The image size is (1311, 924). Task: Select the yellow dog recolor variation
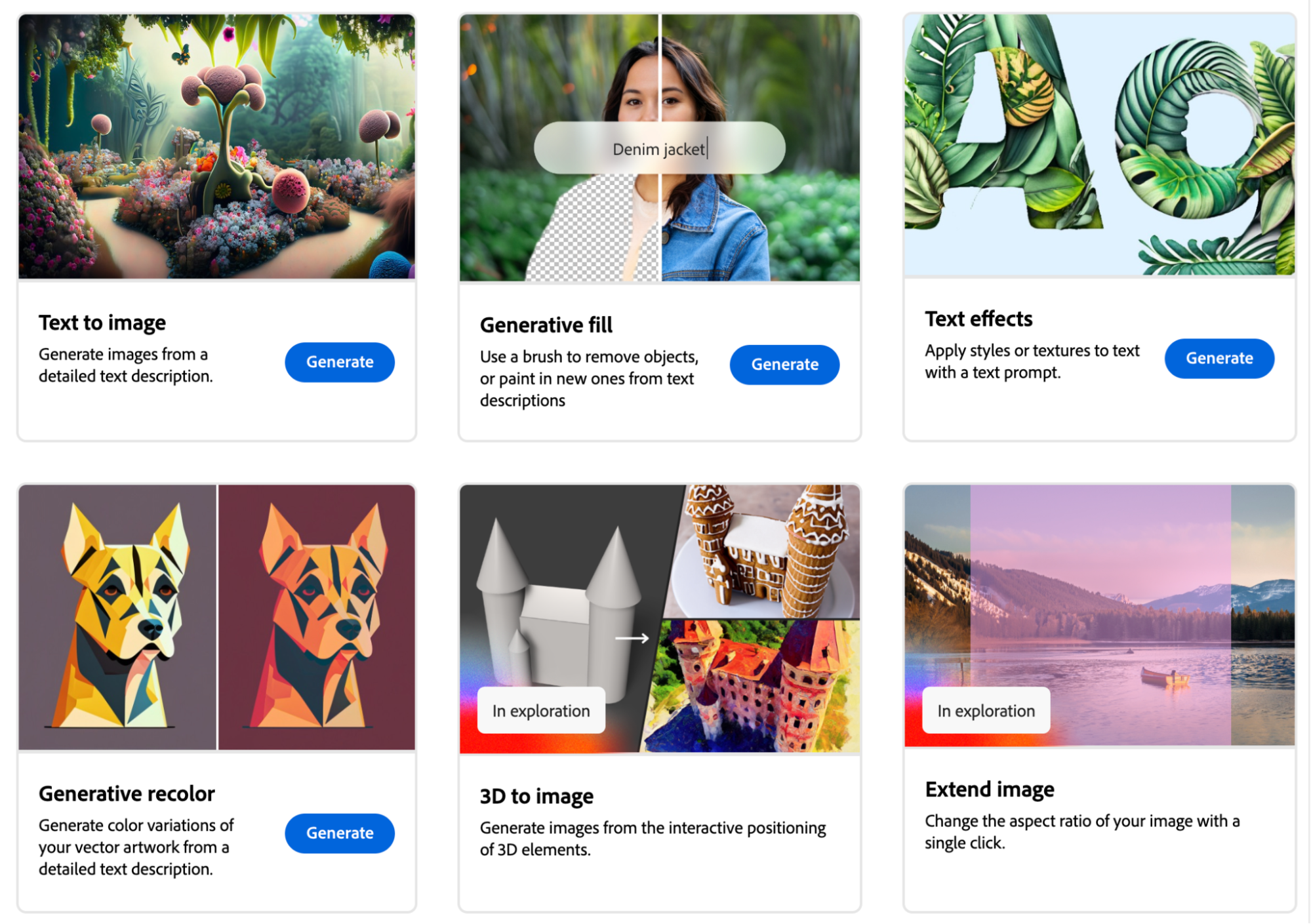(x=117, y=617)
